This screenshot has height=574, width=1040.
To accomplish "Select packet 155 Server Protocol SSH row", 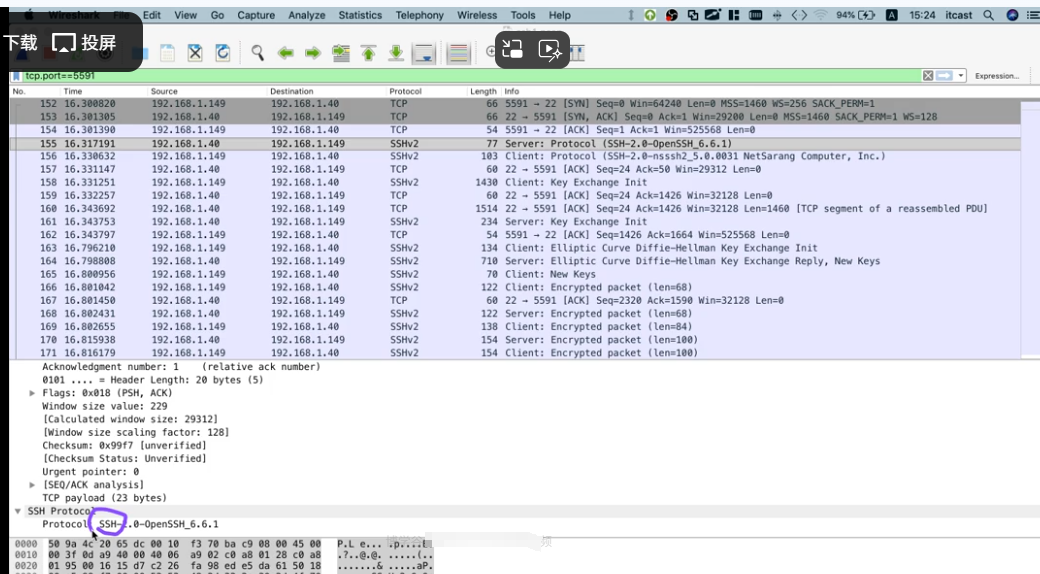I will tap(500, 143).
